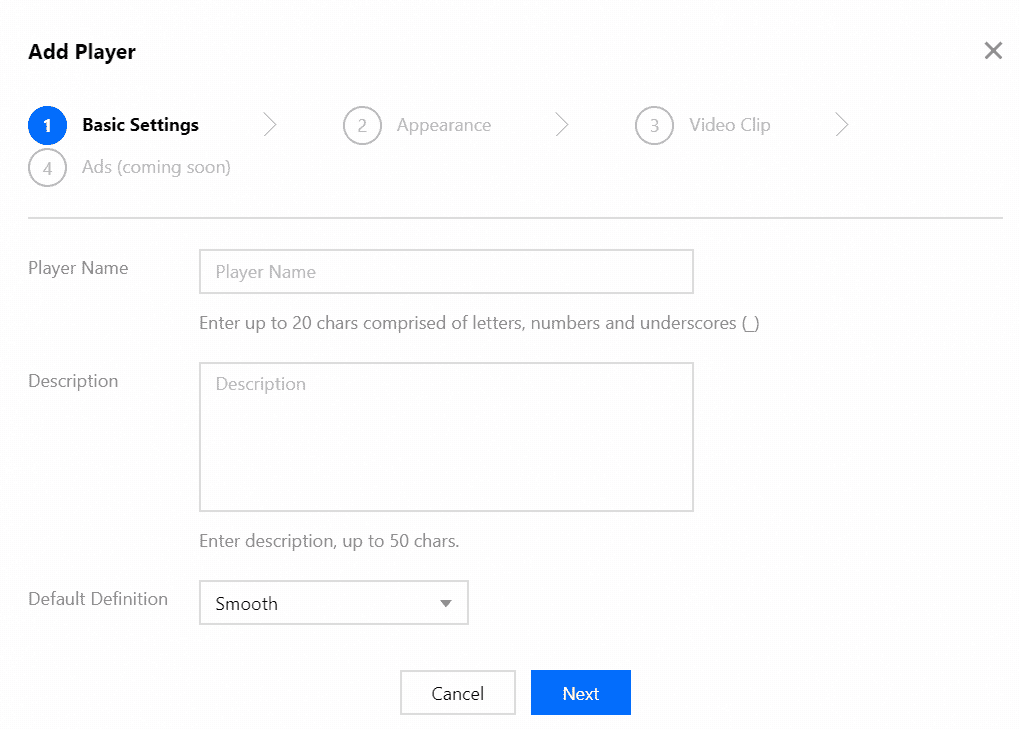Close the Add Player dialog

click(993, 51)
